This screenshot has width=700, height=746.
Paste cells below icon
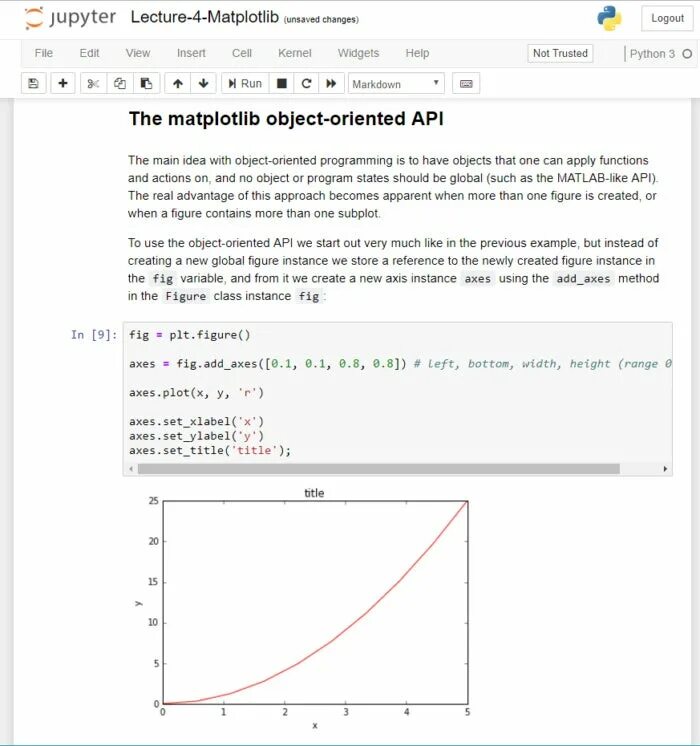tap(146, 84)
